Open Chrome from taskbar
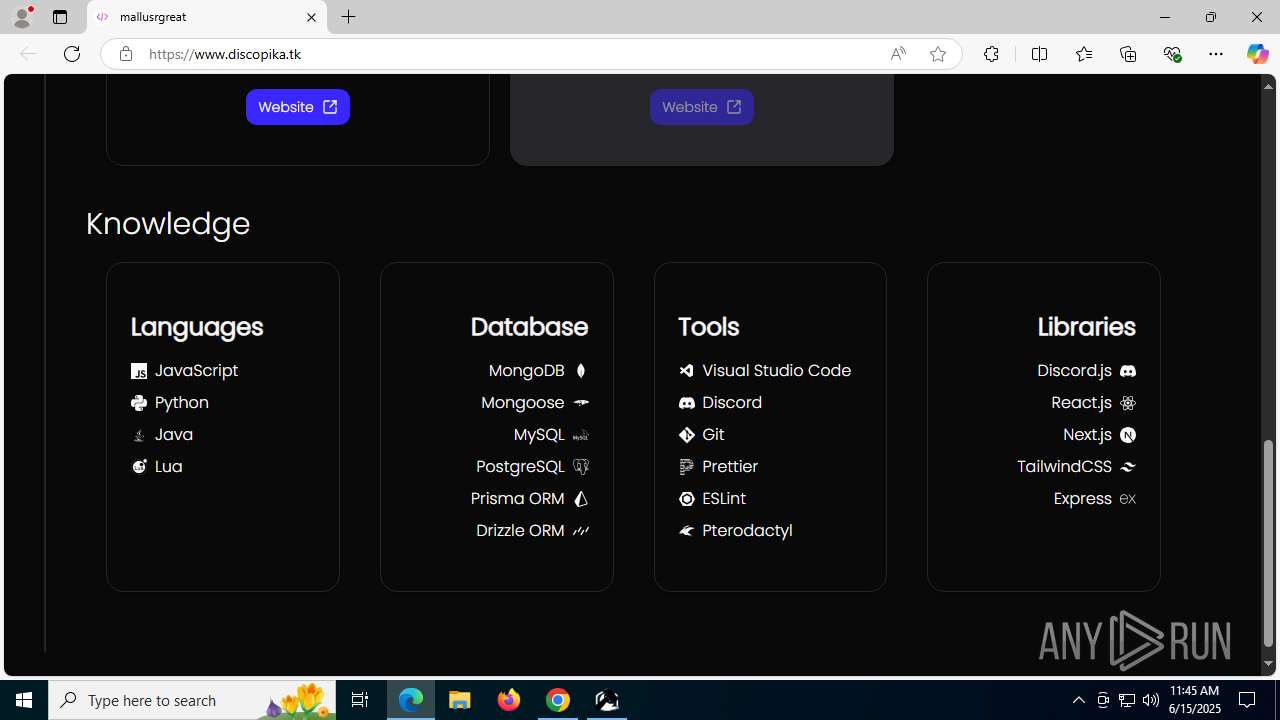The height and width of the screenshot is (720, 1280). tap(558, 700)
